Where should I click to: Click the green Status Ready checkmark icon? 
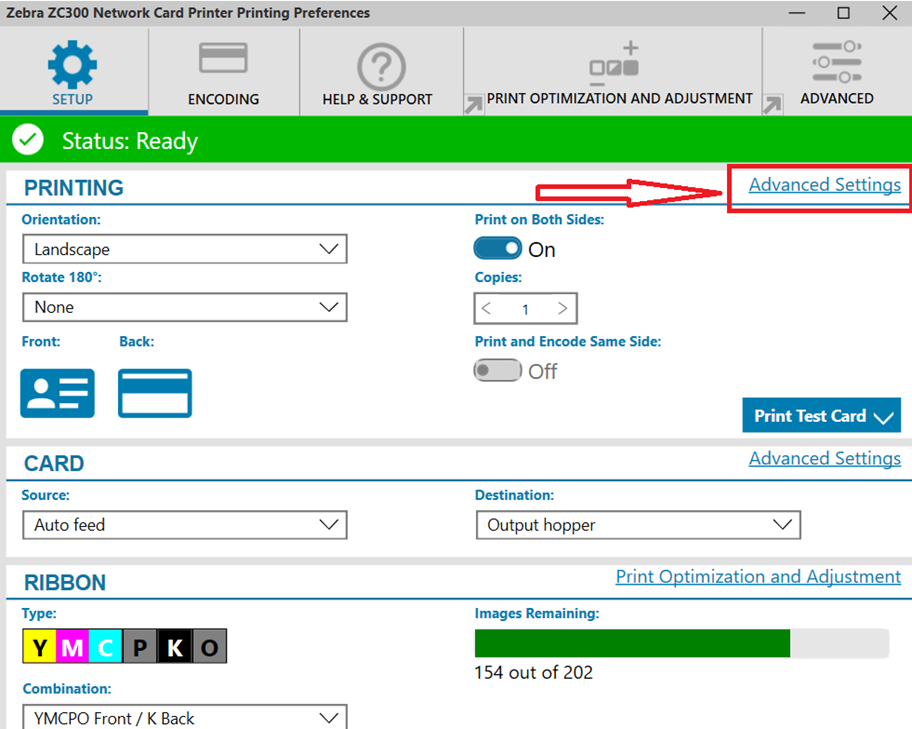click(28, 140)
